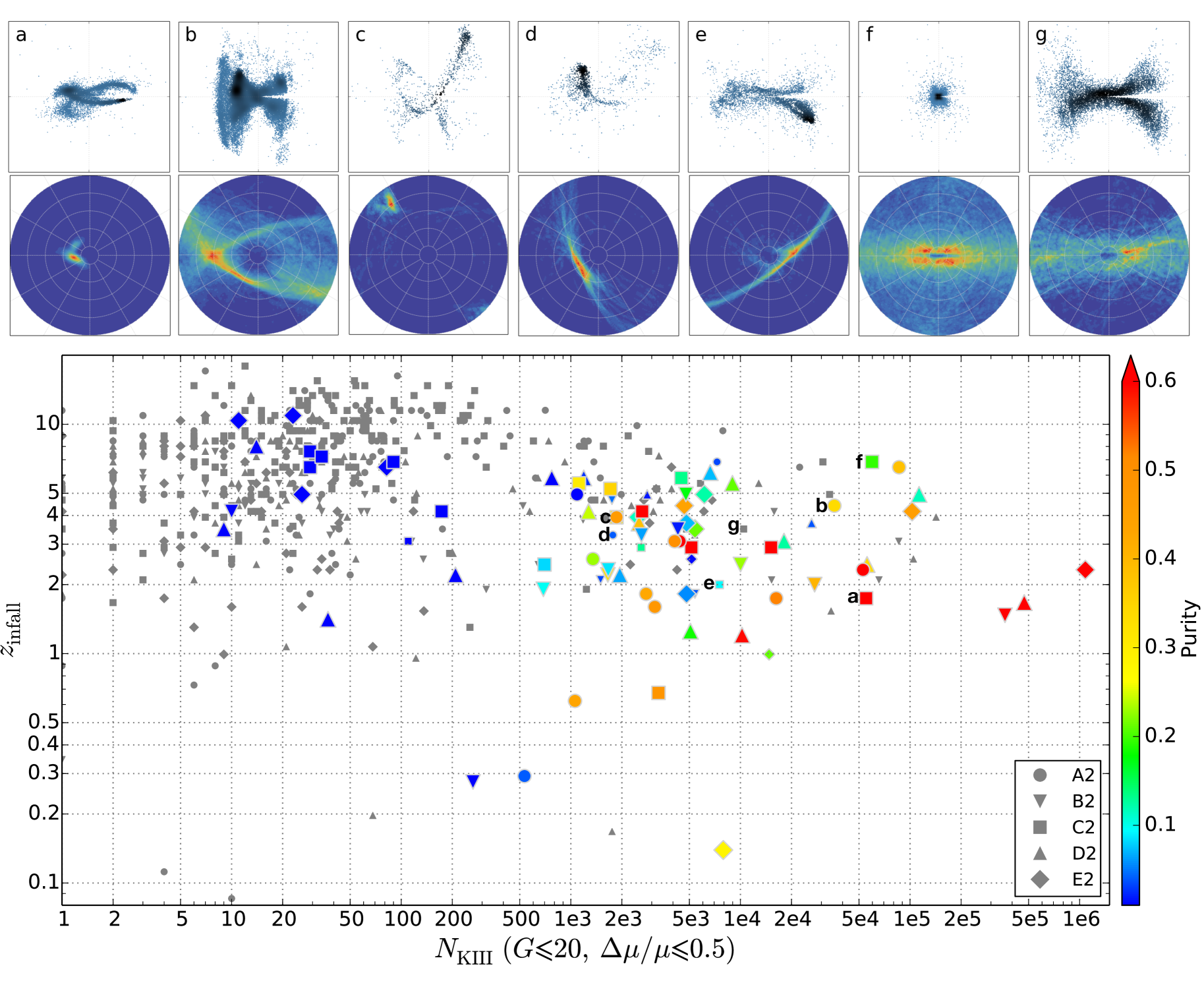
Task: Click the B2 inverted triangle legend marker
Action: pos(1040,802)
